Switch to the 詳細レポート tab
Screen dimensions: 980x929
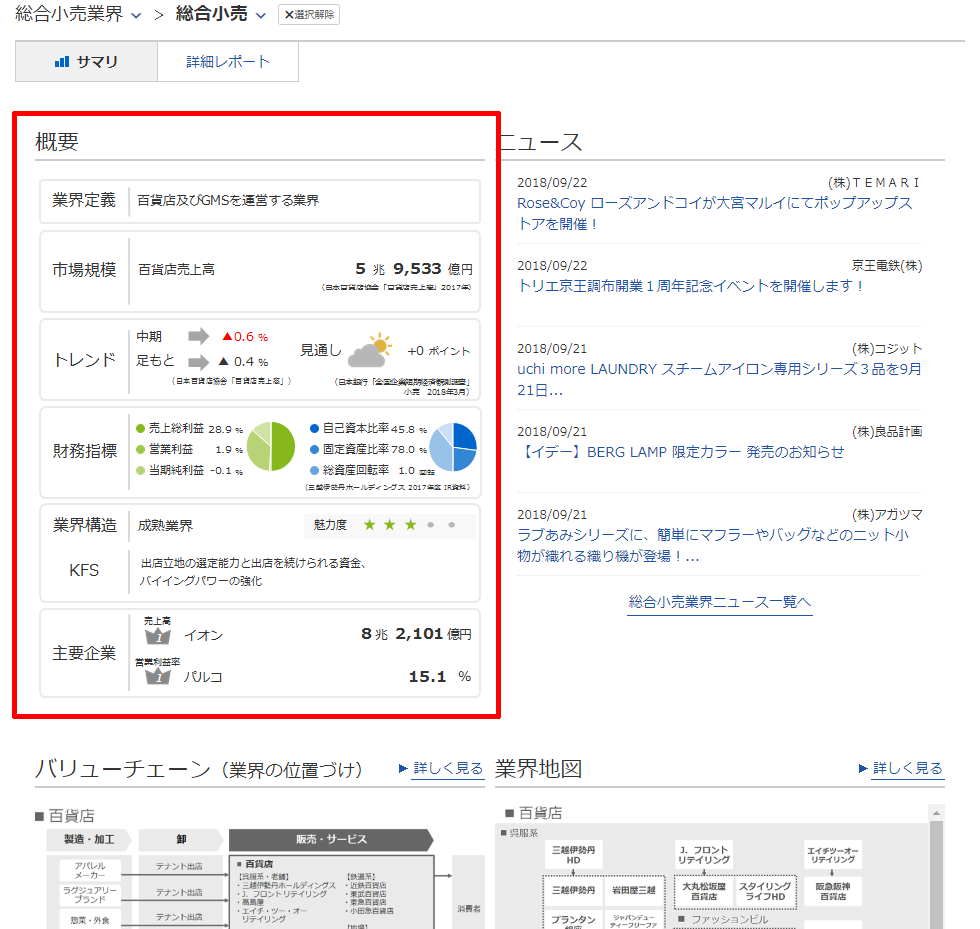pos(228,62)
